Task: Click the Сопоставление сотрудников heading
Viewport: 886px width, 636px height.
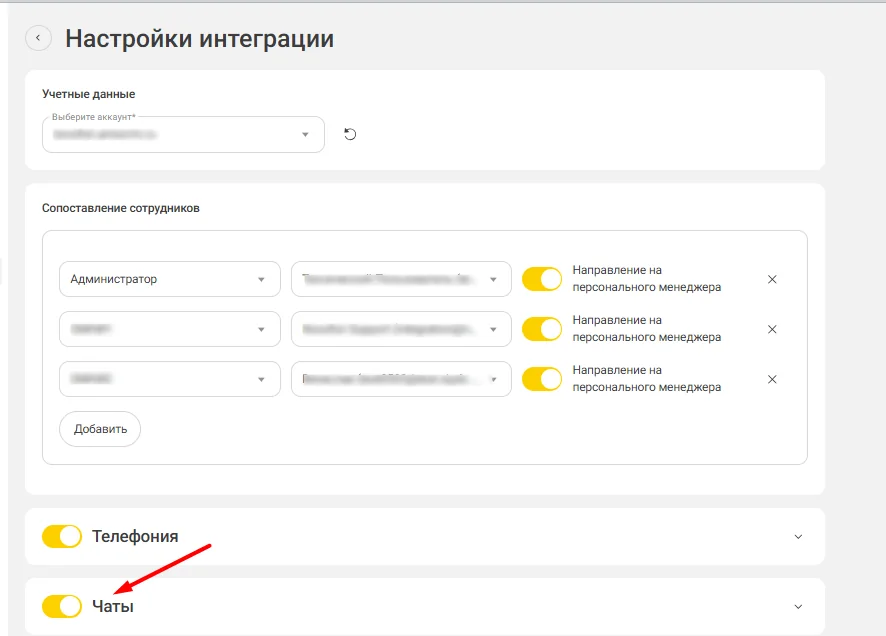Action: tap(121, 208)
